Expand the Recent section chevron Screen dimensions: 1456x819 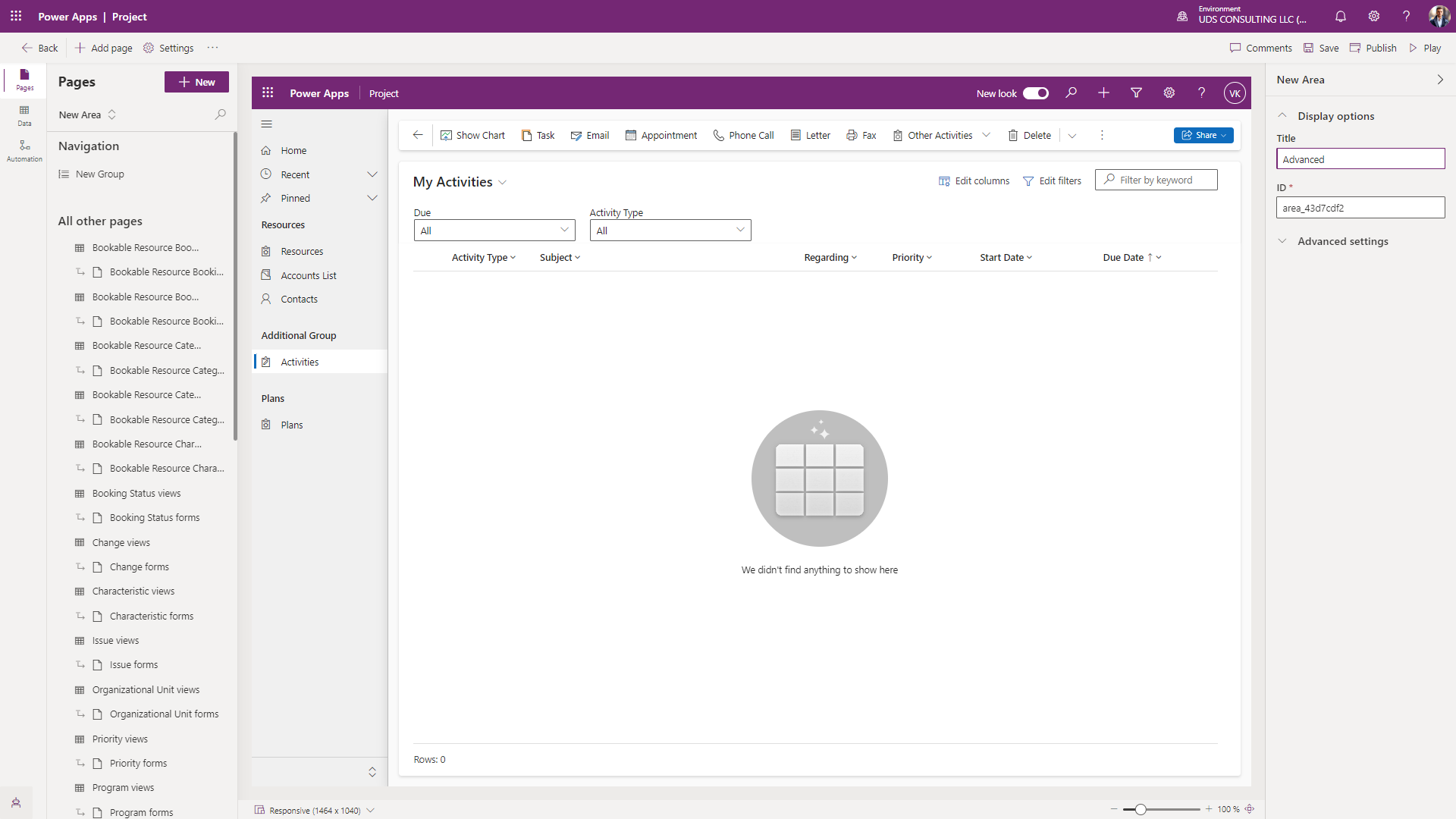[372, 174]
